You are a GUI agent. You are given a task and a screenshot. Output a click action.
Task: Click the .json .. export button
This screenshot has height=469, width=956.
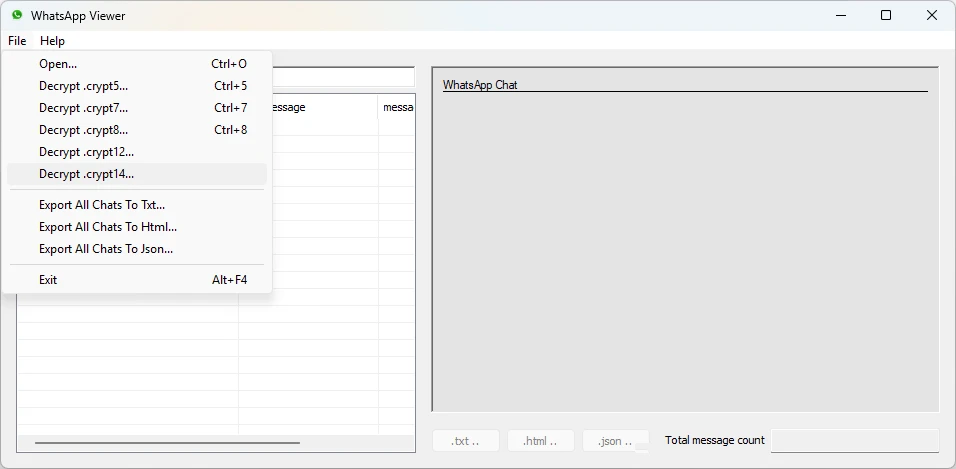coord(616,441)
